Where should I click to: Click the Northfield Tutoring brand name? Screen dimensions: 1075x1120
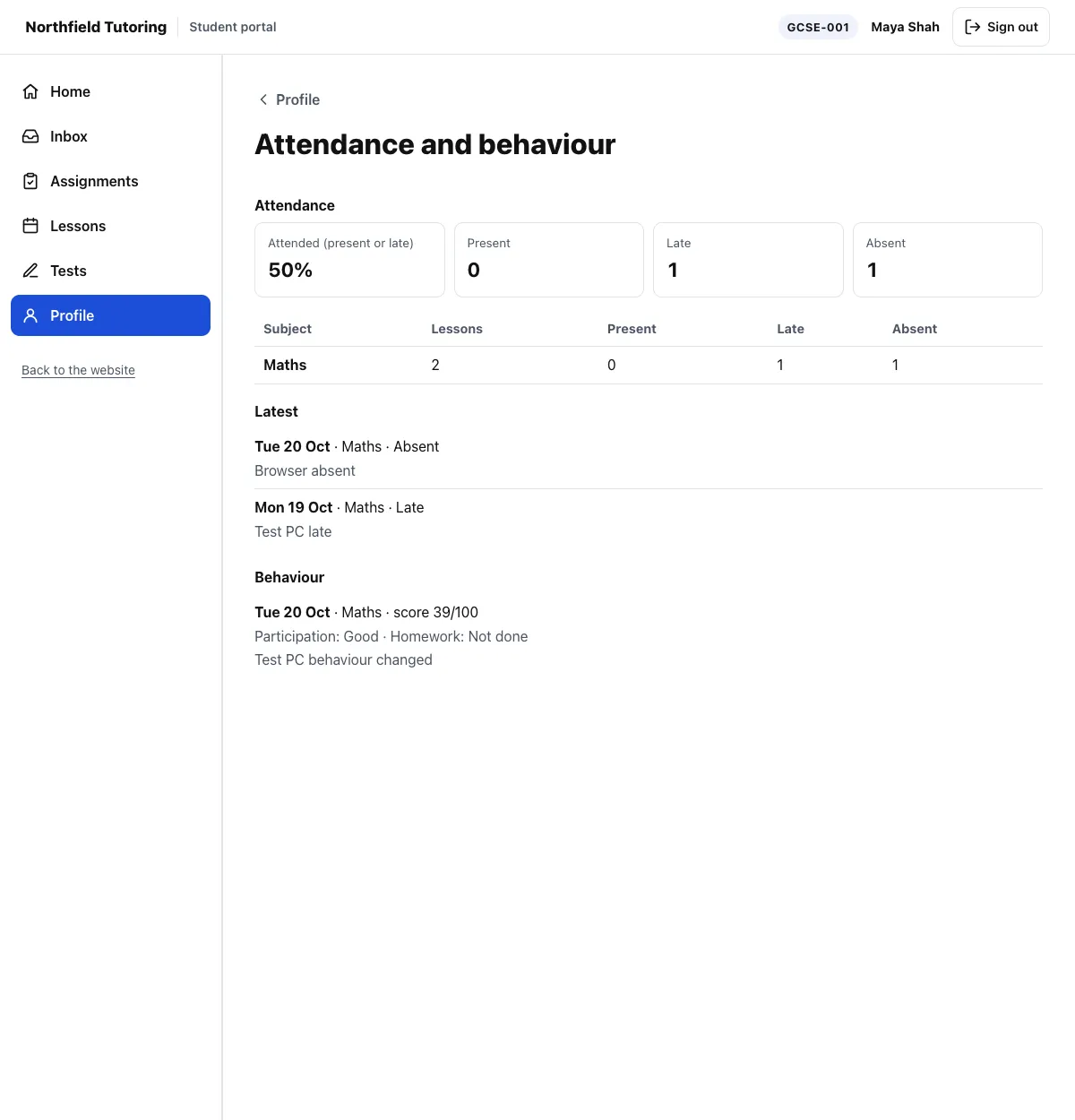(x=96, y=27)
